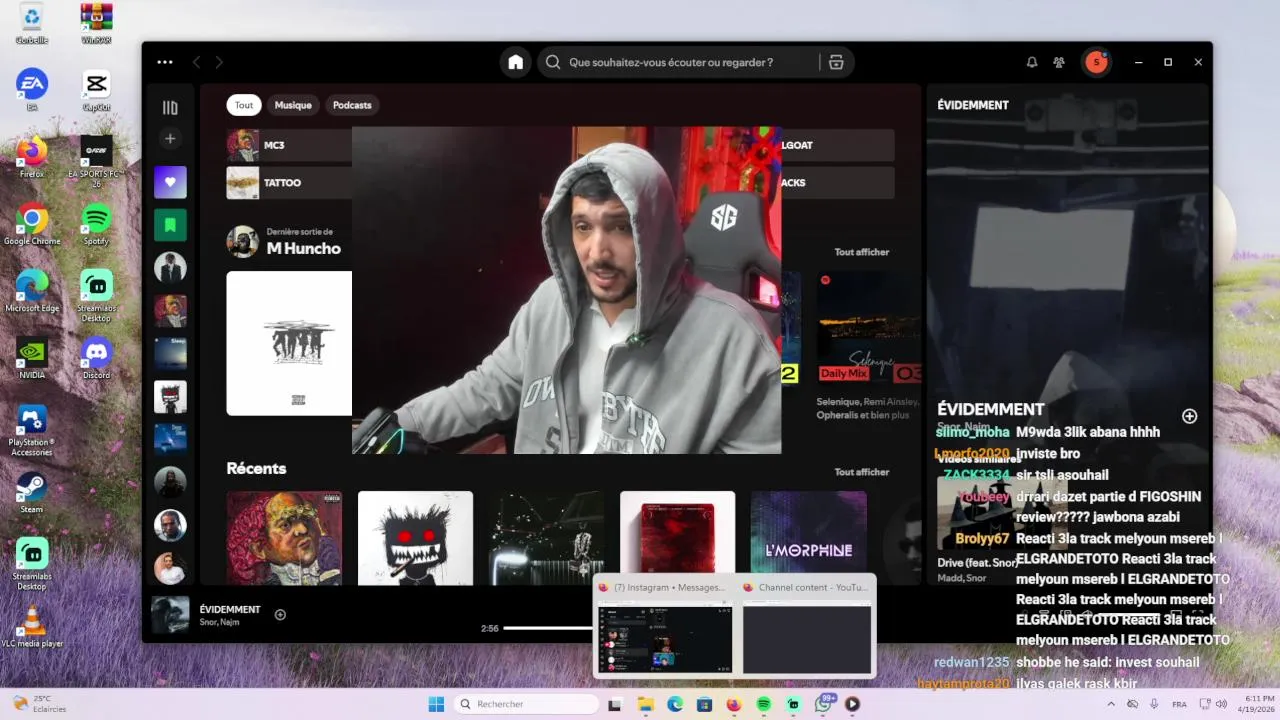This screenshot has width=1280, height=720.
Task: Add track with plus icon in right panel
Action: click(1189, 416)
